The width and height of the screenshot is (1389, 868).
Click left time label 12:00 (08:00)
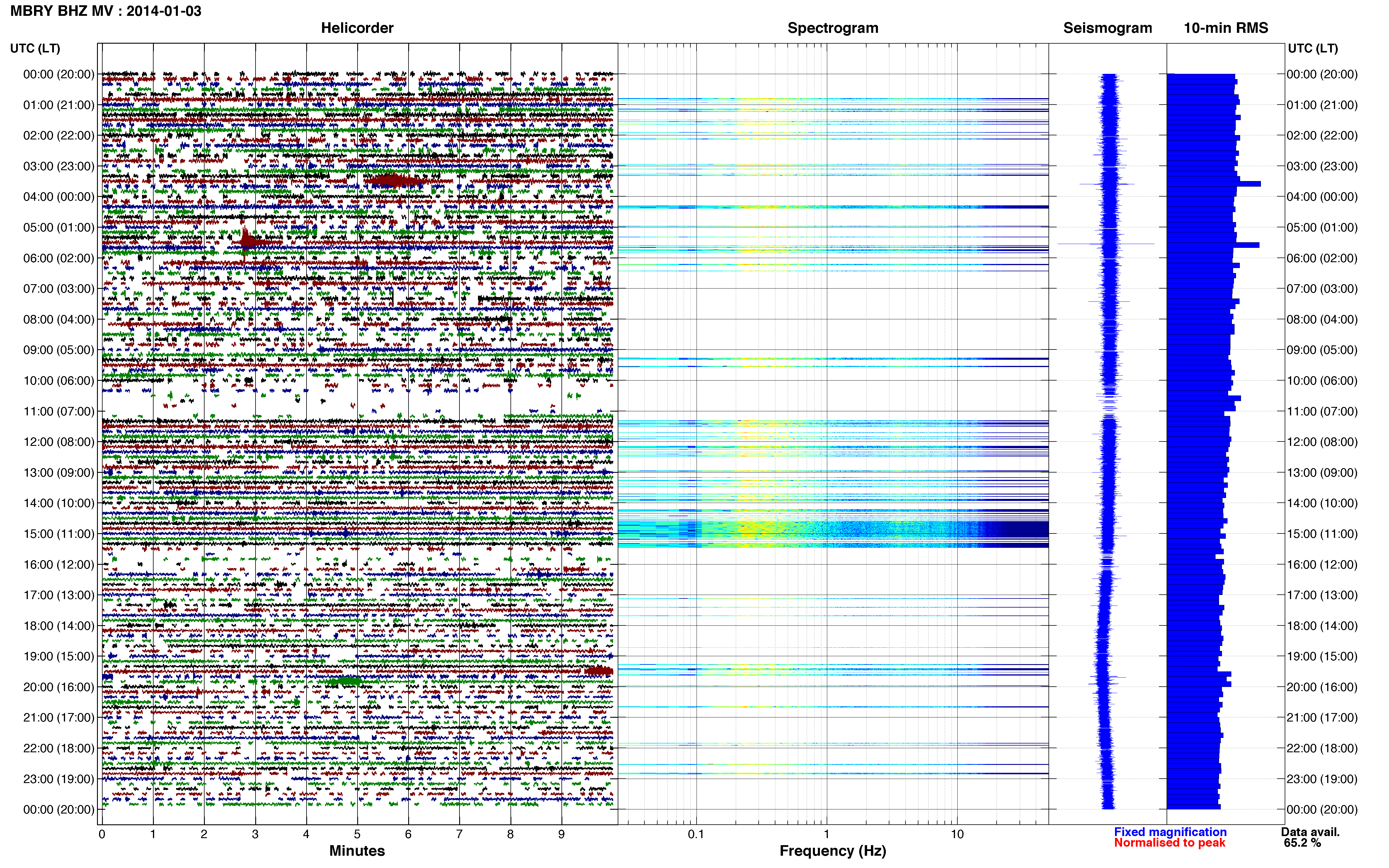click(x=59, y=442)
